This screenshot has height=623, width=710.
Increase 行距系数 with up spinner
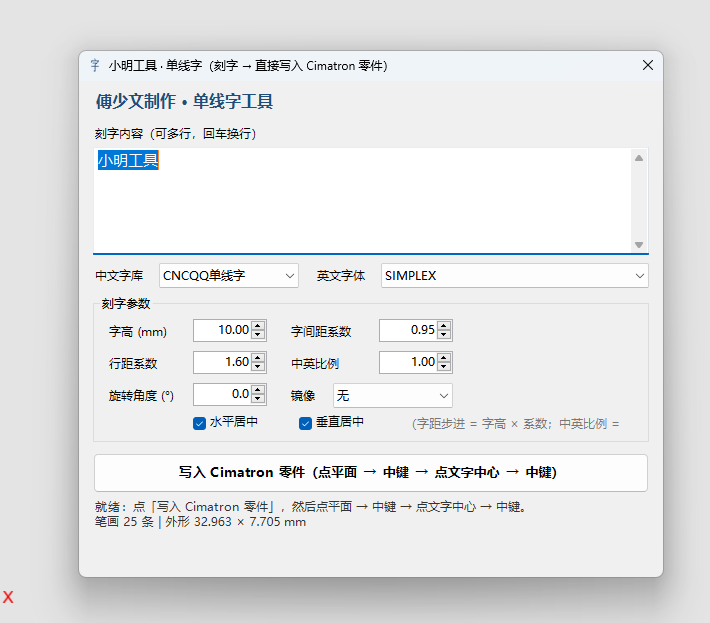coord(258,358)
